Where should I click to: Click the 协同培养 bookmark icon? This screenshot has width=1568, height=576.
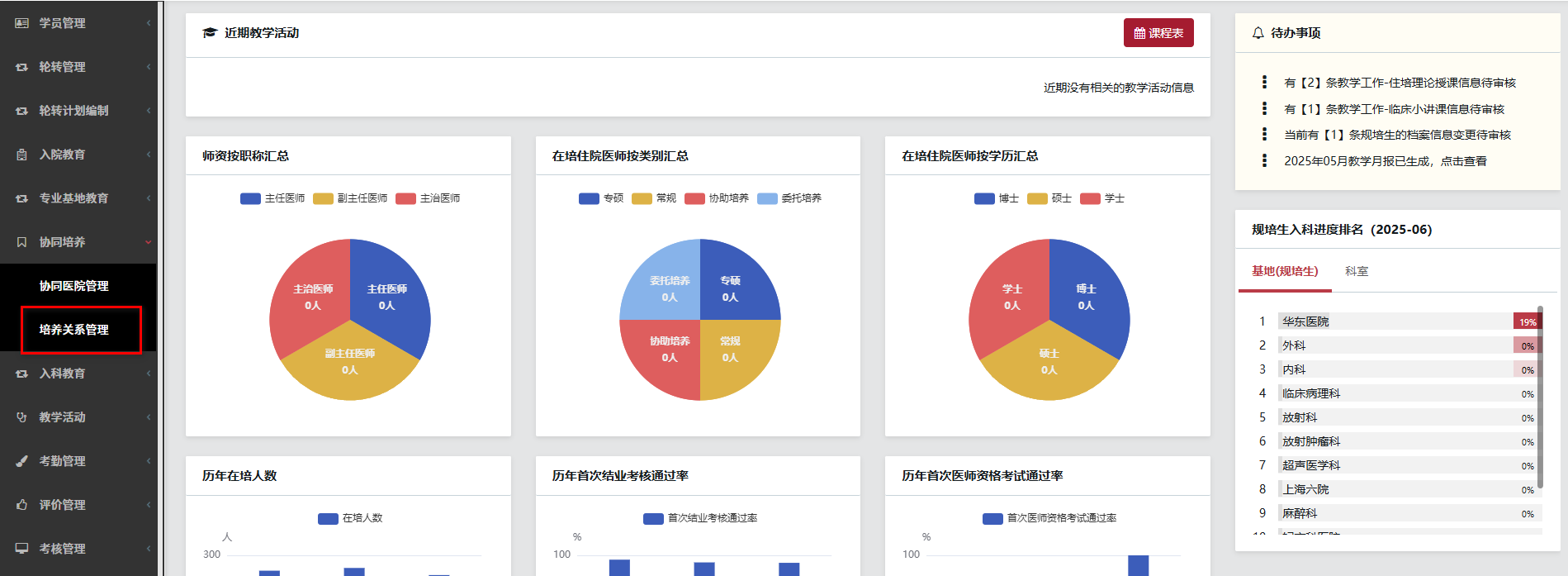click(x=21, y=242)
